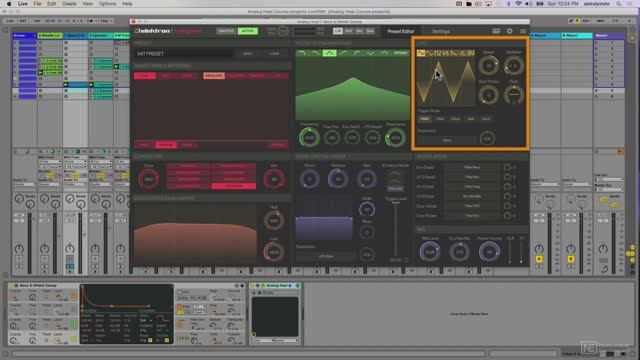Select the fourth filter type icon
The width and height of the screenshot is (640, 360).
pos(343,53)
